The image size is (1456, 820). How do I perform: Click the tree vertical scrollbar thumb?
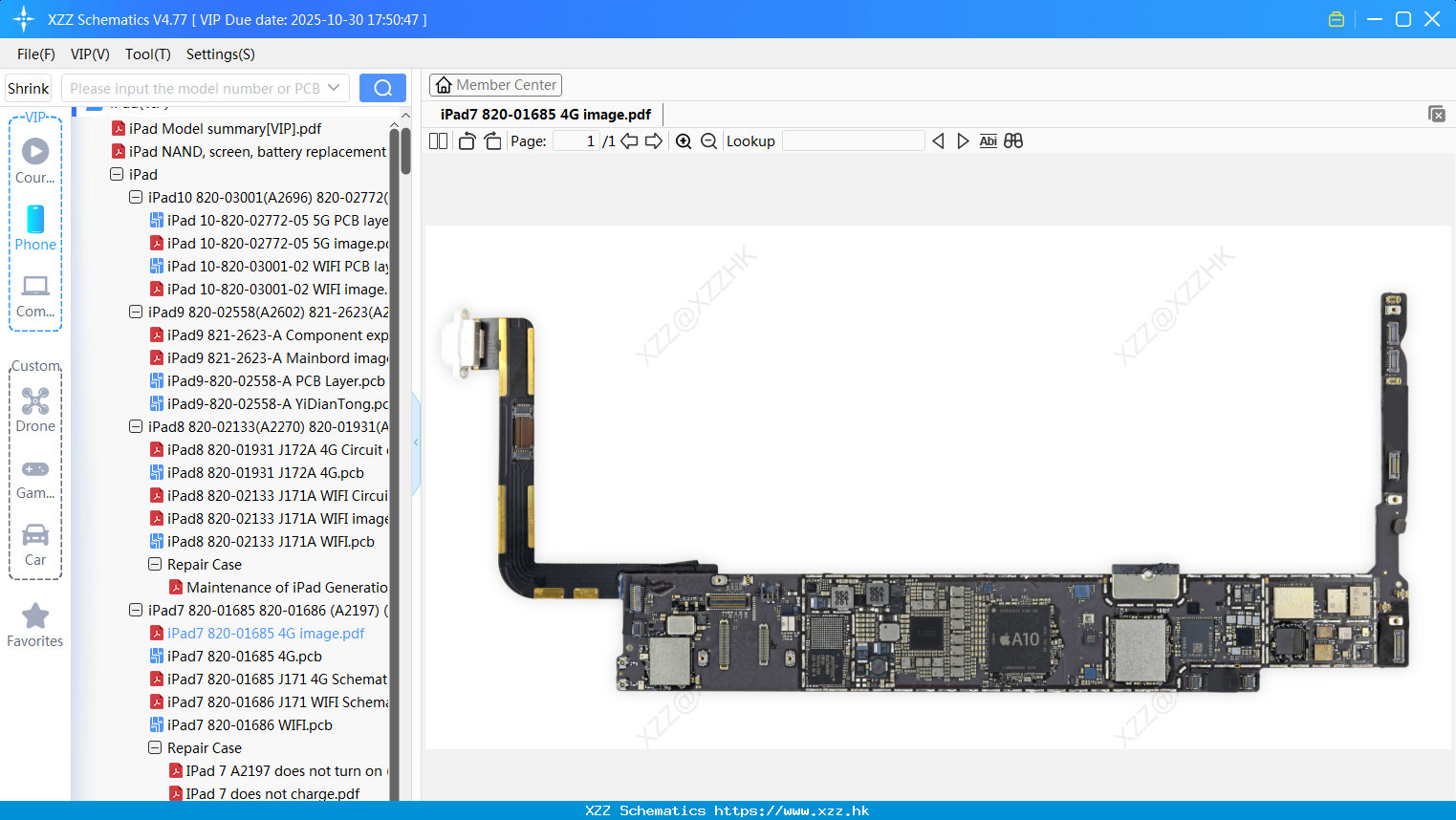405,151
